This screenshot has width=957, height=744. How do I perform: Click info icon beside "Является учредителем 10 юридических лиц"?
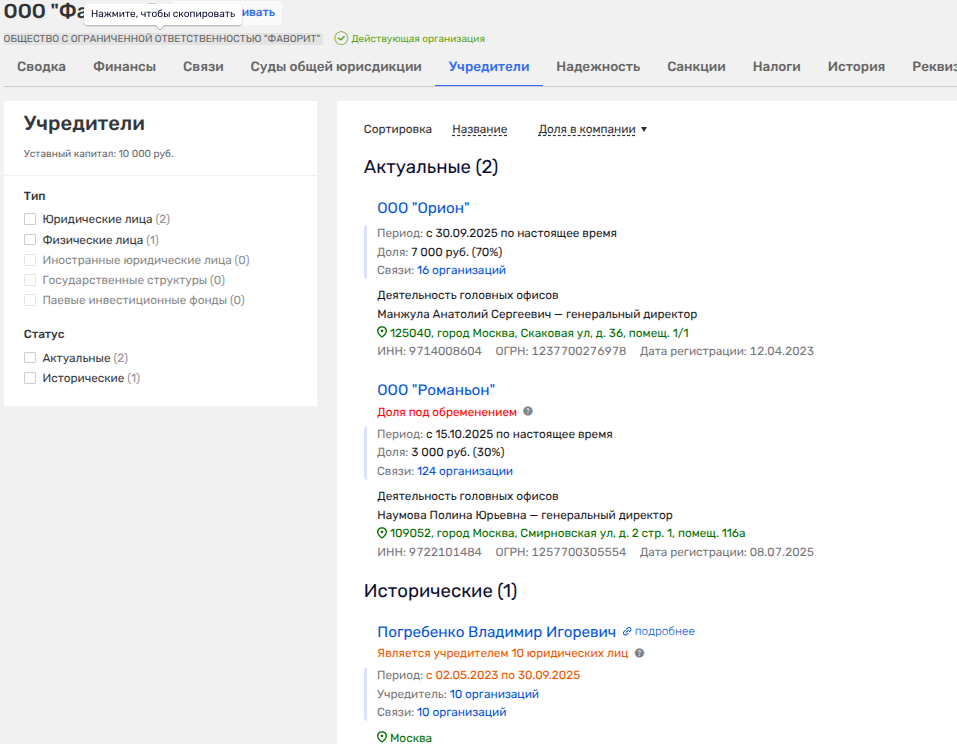[x=639, y=653]
